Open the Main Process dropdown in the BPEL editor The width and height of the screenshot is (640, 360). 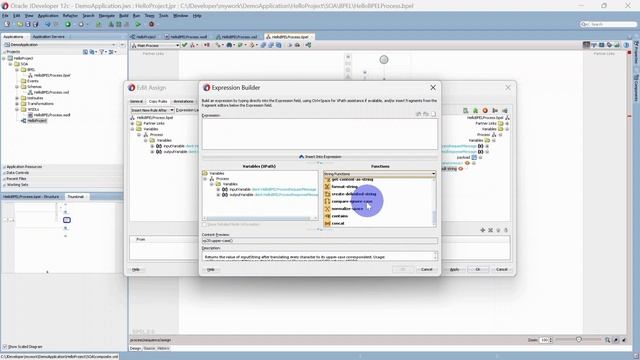pos(177,45)
